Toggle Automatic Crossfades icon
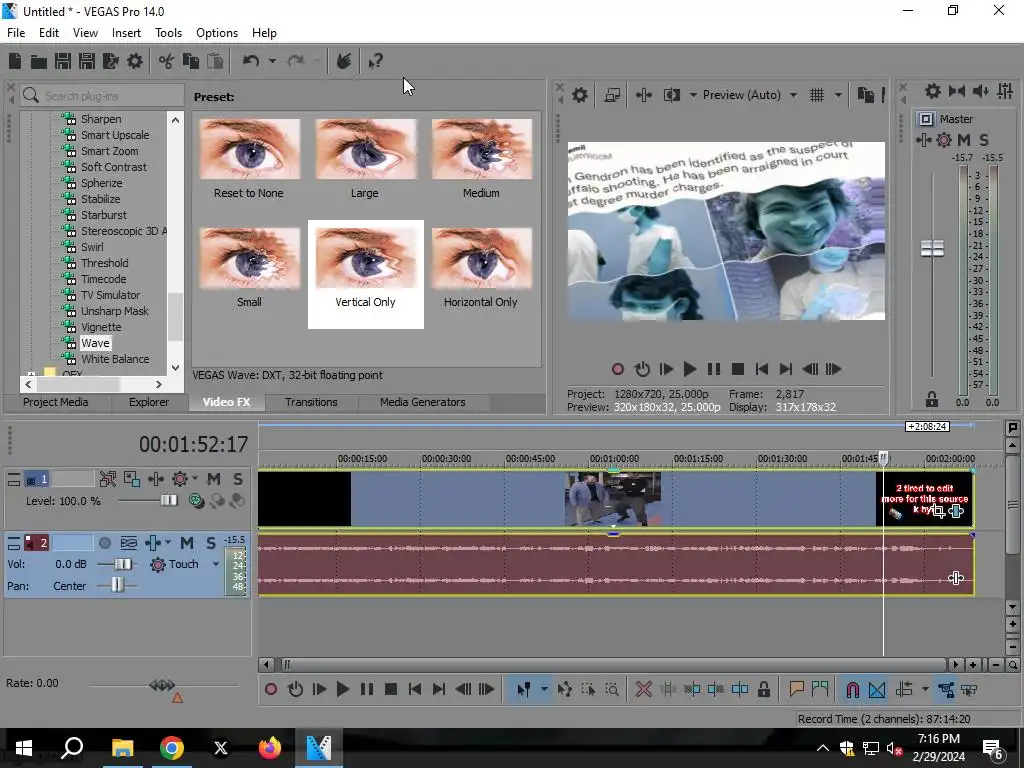This screenshot has width=1024, height=768. pyautogui.click(x=877, y=689)
